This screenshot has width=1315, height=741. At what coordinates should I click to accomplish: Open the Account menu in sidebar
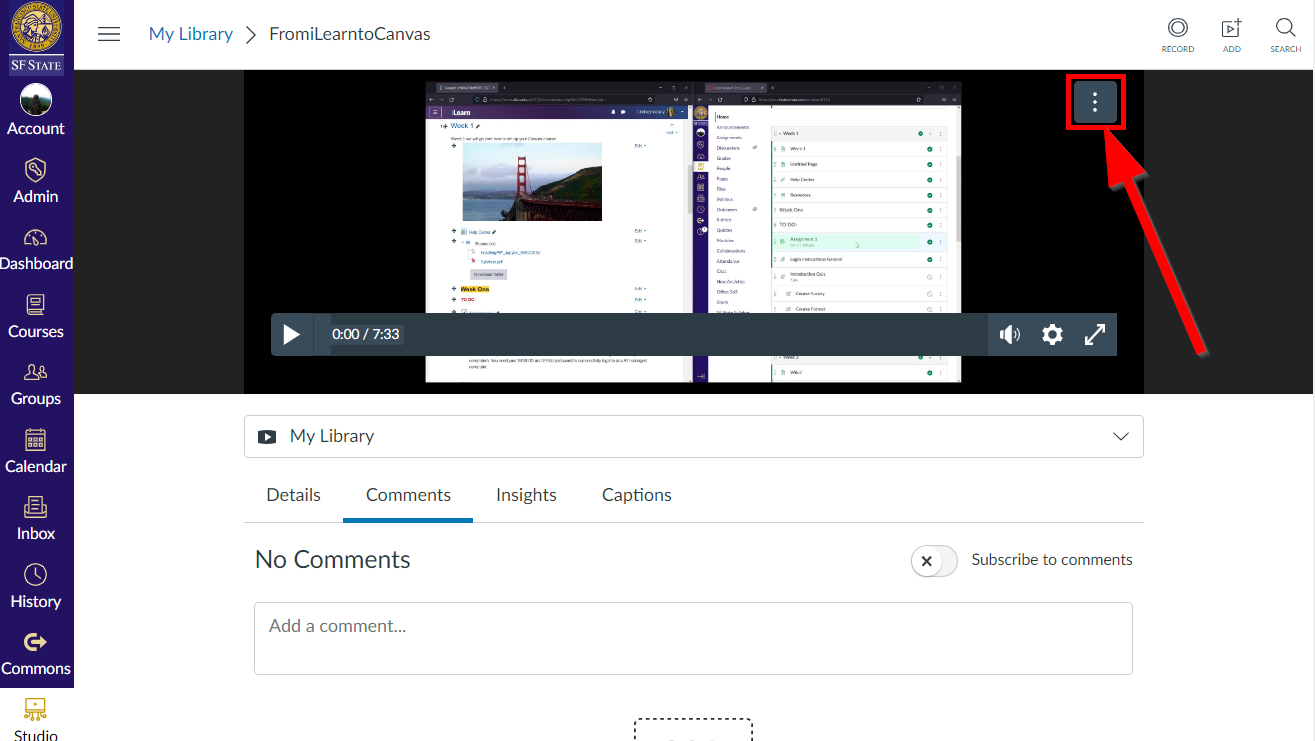(x=36, y=110)
